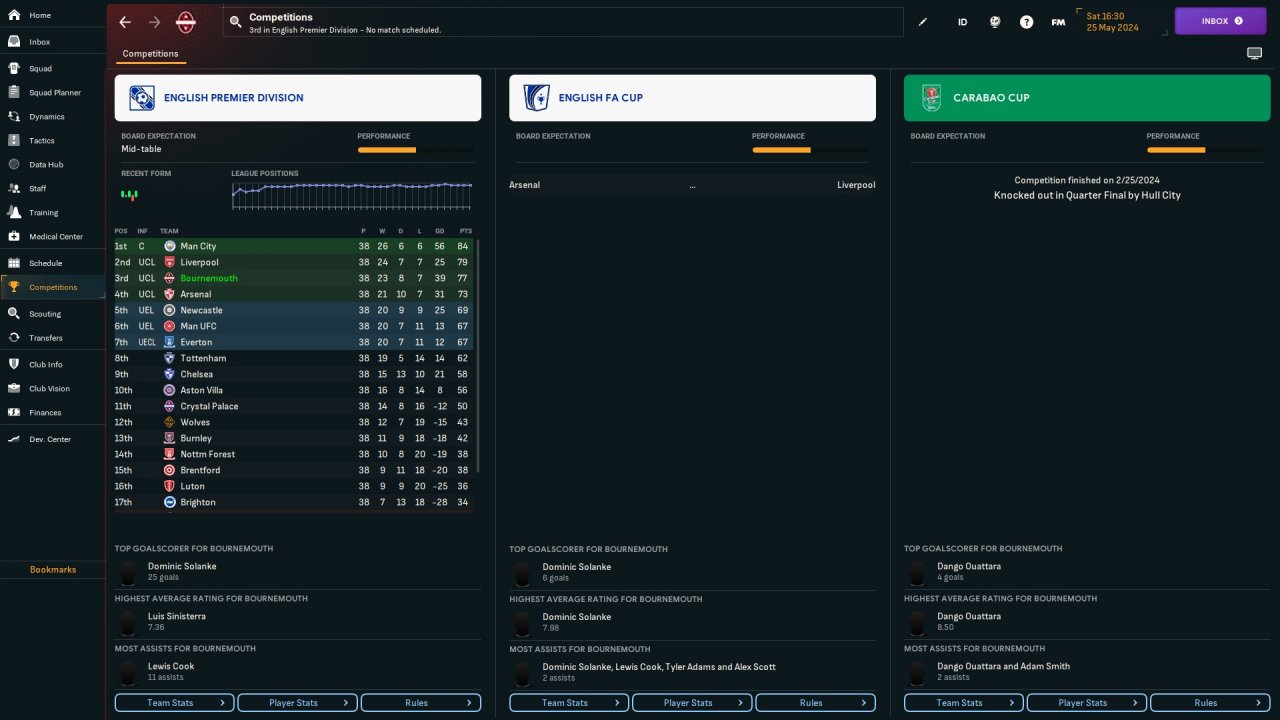This screenshot has height=720, width=1280.
Task: Click the pencil edit icon in the top bar
Action: pos(923,22)
